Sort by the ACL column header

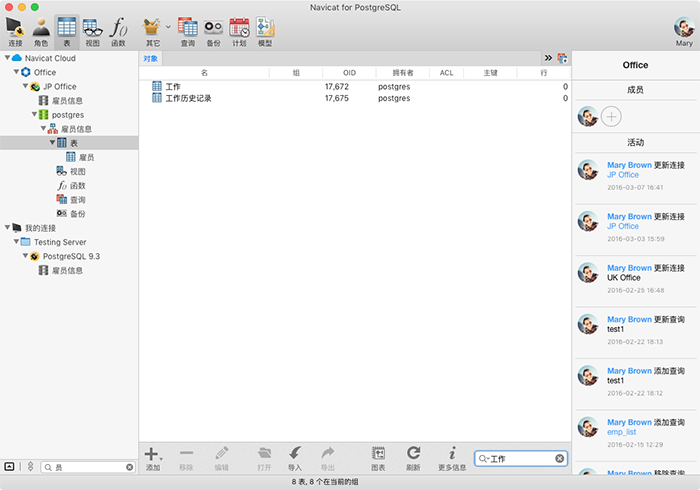click(x=446, y=73)
